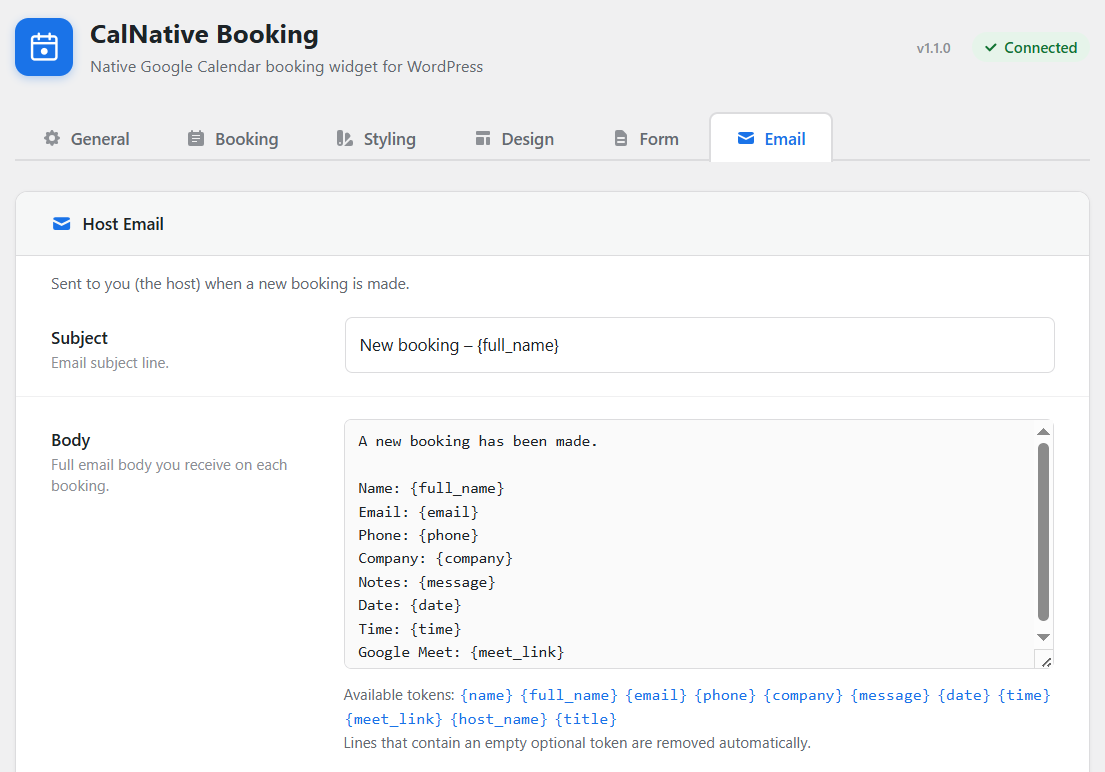Viewport: 1105px width, 772px height.
Task: Click the Host Email envelope icon
Action: [61, 224]
